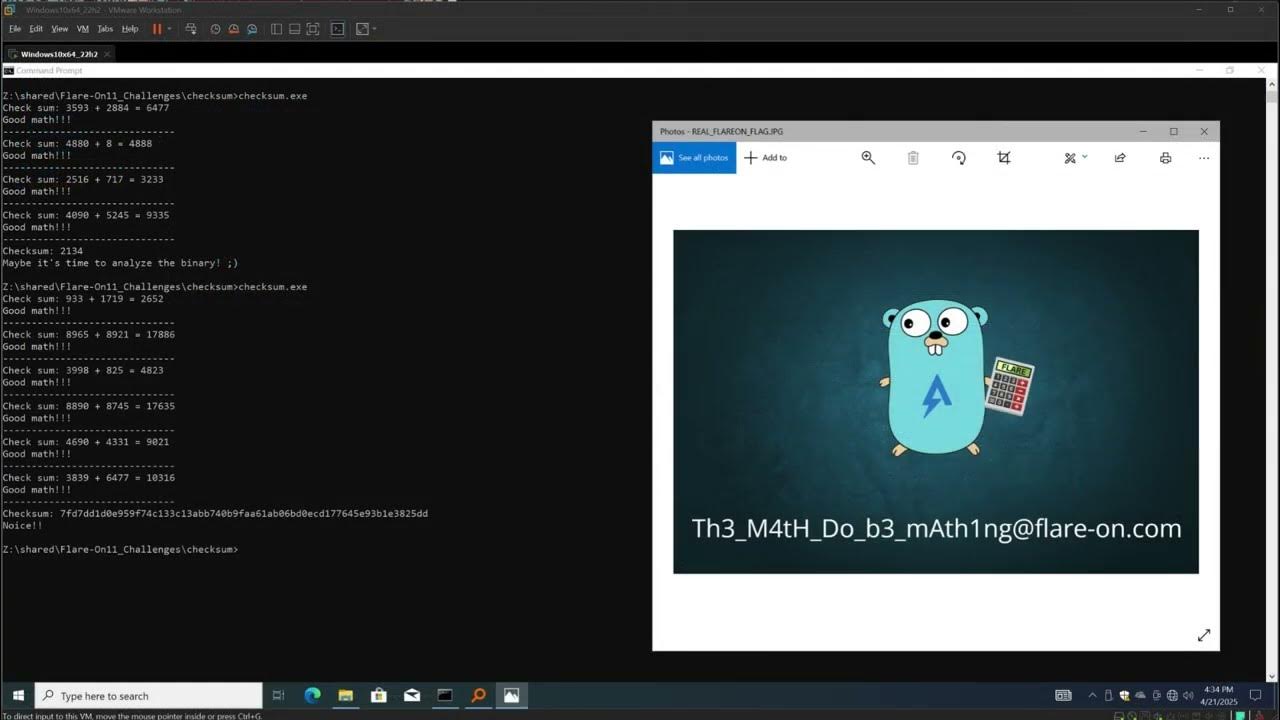This screenshot has width=1280, height=720.
Task: Click the 'Type here to search' taskbar box
Action: coord(149,696)
